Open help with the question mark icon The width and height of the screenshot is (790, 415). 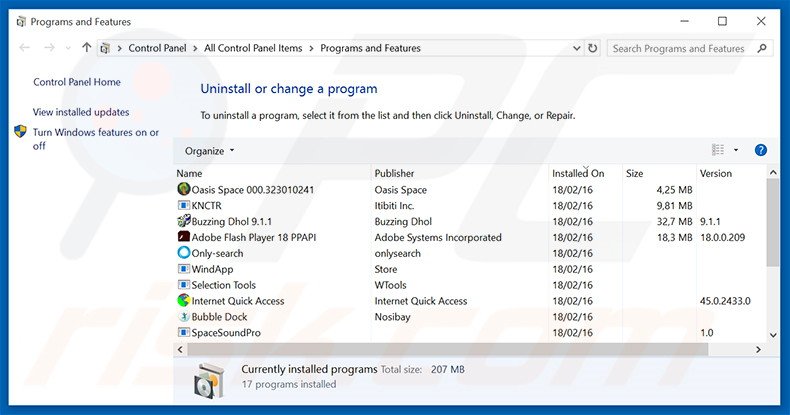(x=760, y=150)
